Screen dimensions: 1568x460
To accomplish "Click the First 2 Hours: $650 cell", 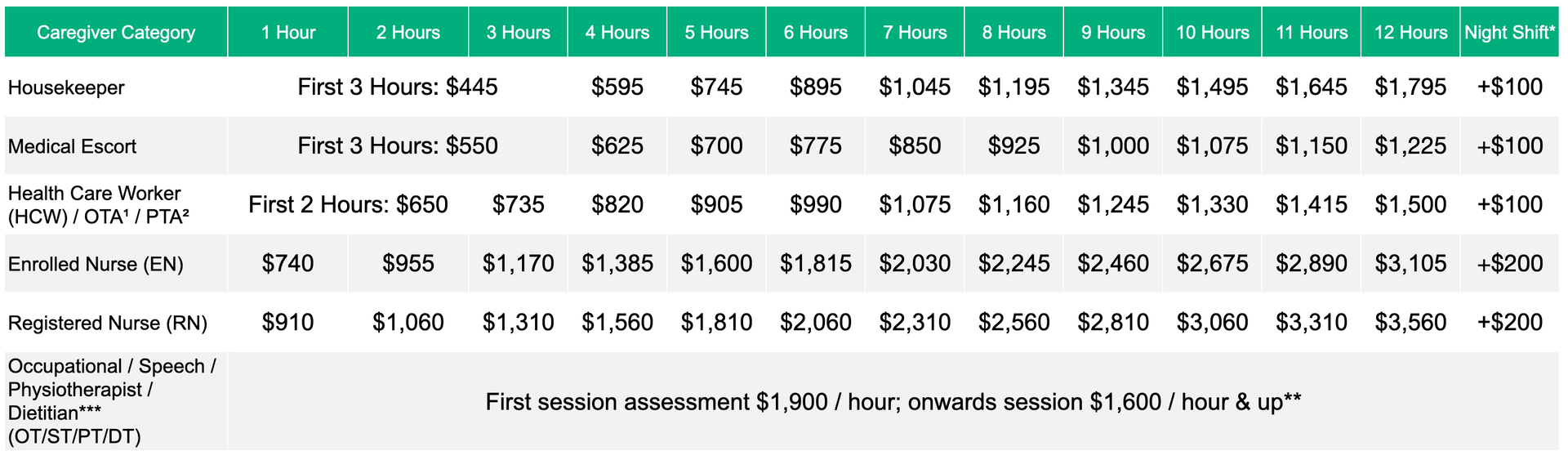I will pyautogui.click(x=348, y=204).
